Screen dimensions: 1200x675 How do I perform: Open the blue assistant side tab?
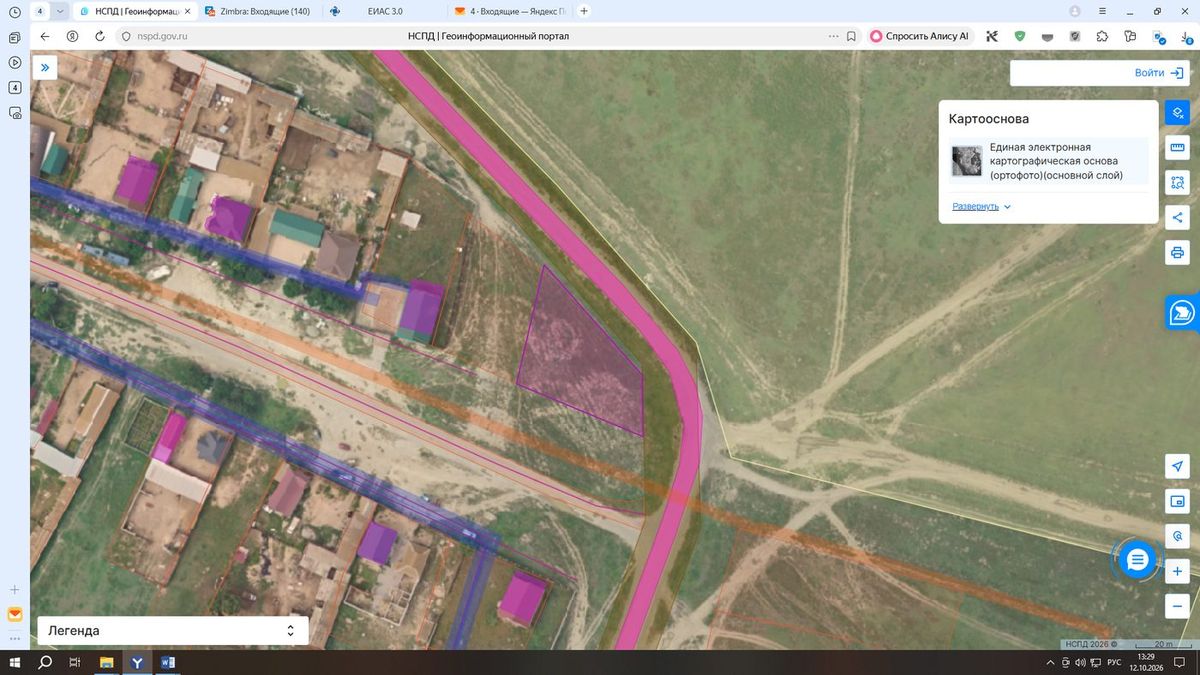click(1182, 313)
